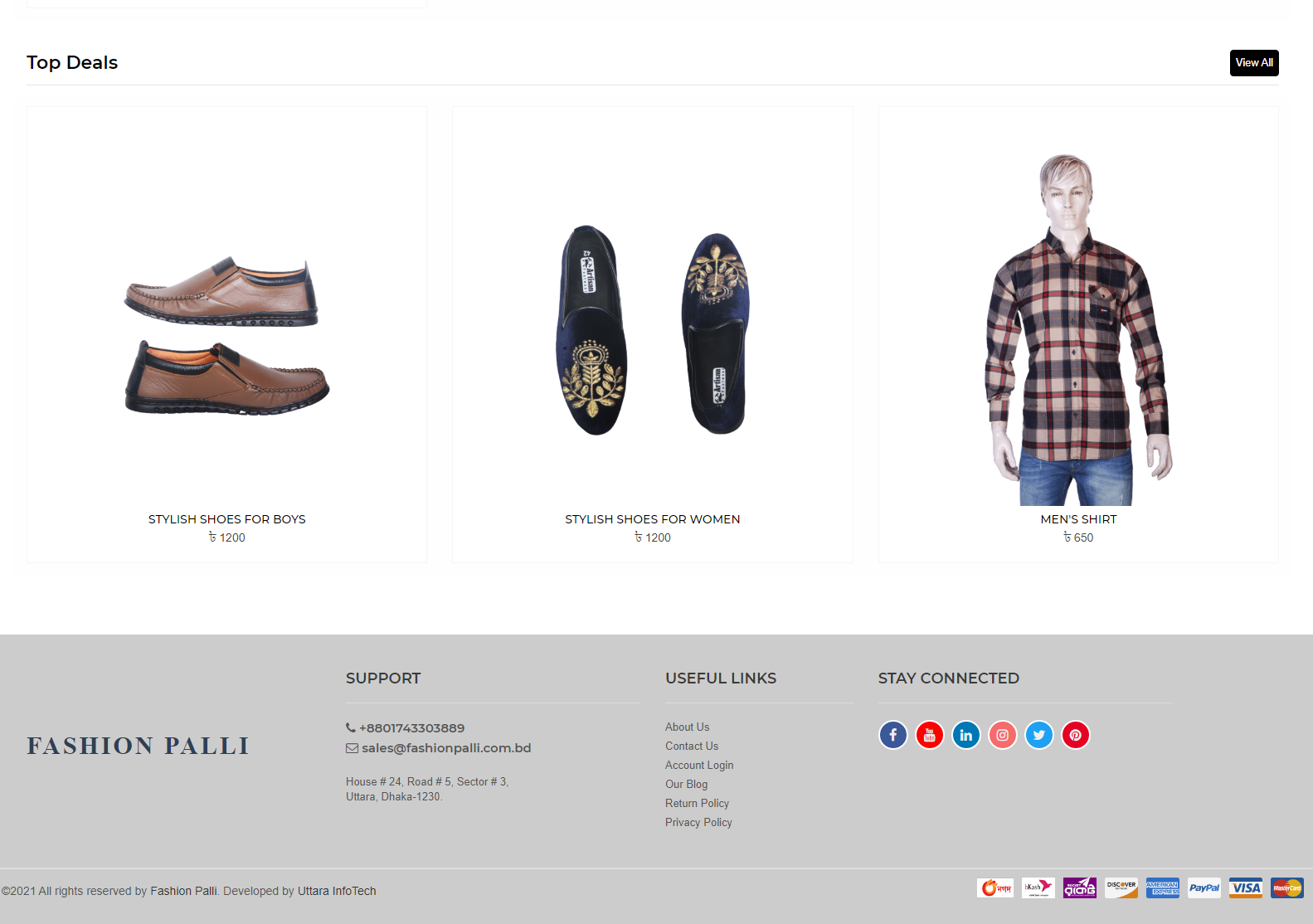Click the VISA payment icon
The image size is (1313, 924).
click(x=1246, y=888)
